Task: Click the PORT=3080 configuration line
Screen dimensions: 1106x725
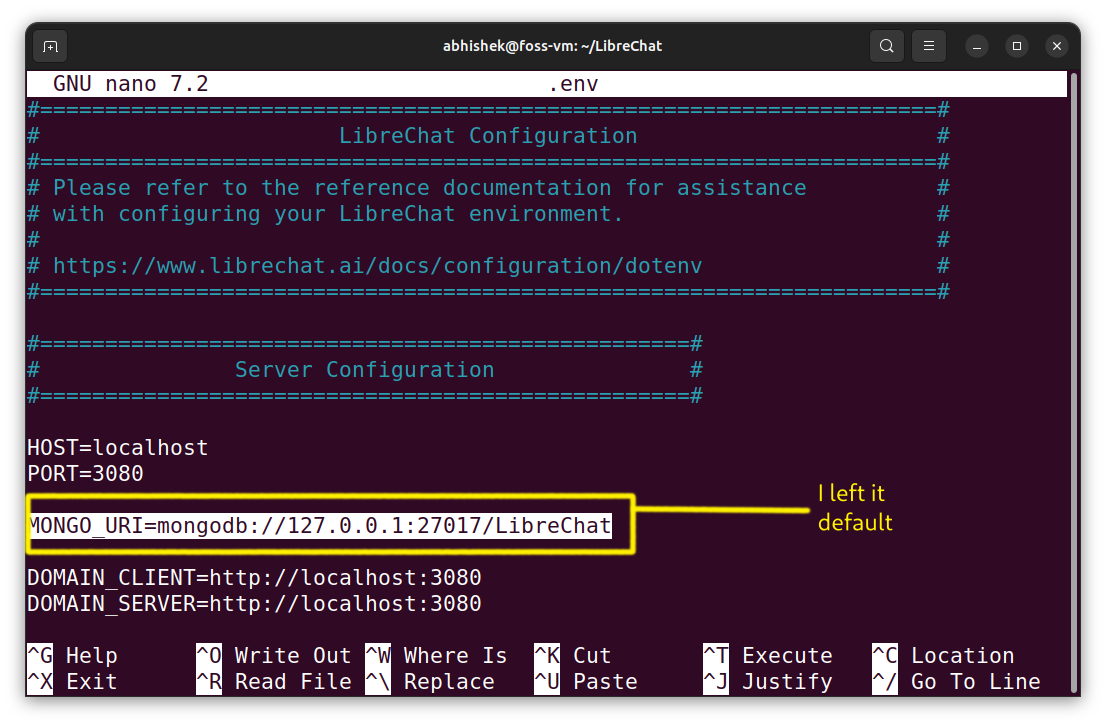Action: click(x=86, y=473)
